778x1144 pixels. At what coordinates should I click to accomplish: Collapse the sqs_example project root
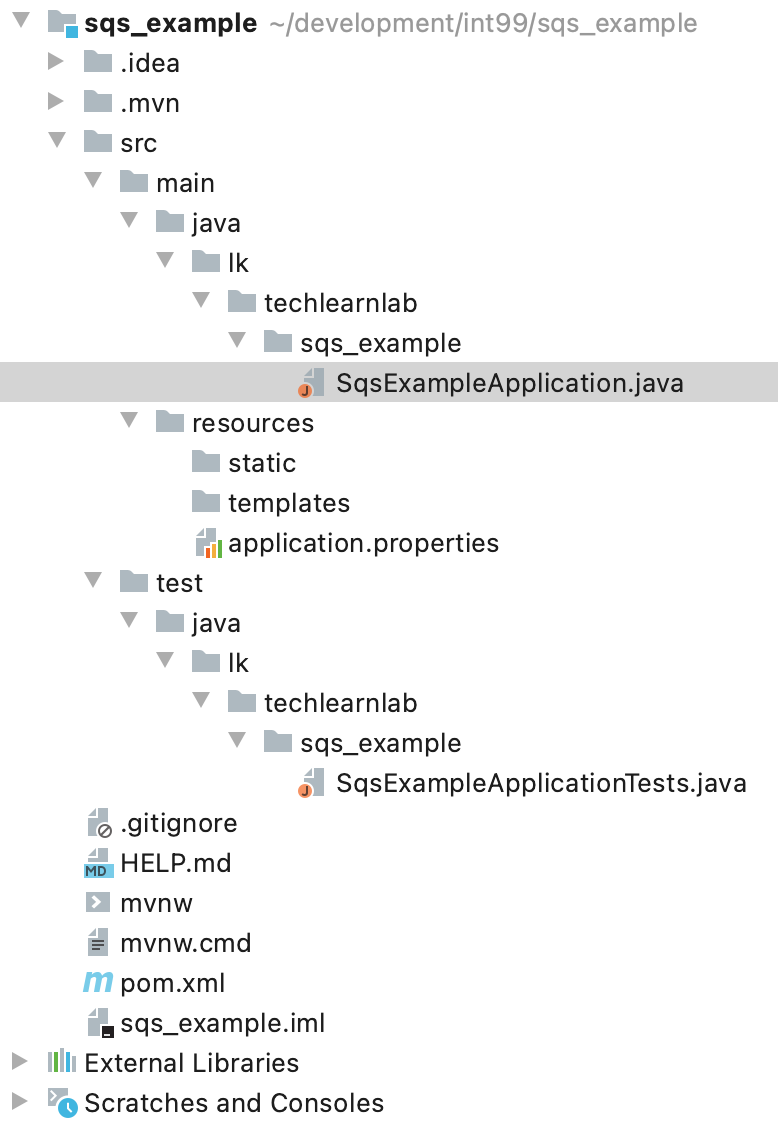21,20
